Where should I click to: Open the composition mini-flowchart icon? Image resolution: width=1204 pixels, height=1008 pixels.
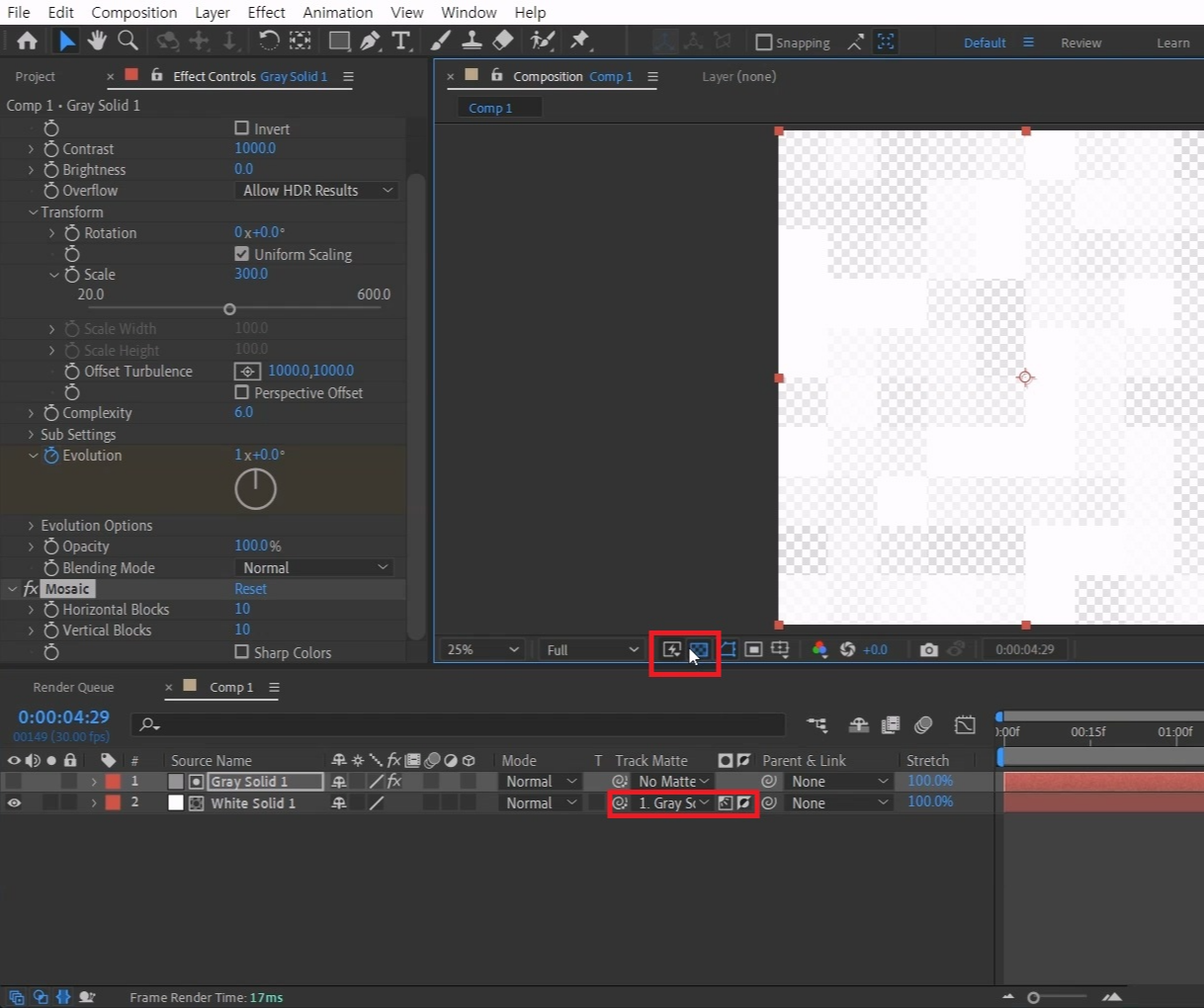[817, 725]
